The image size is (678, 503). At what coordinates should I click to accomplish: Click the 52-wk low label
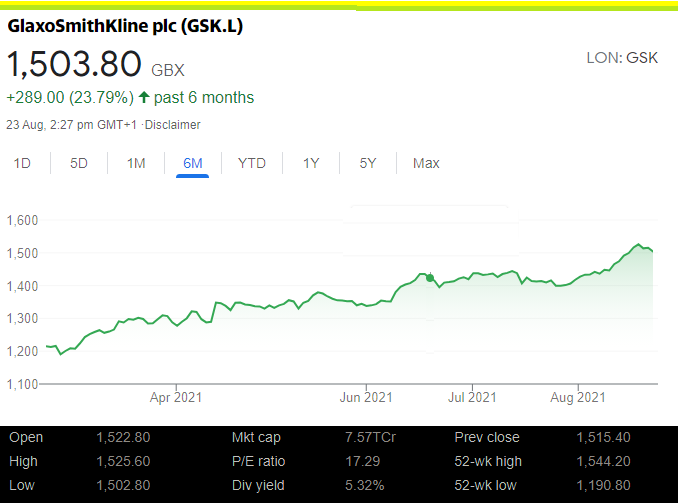pyautogui.click(x=485, y=485)
